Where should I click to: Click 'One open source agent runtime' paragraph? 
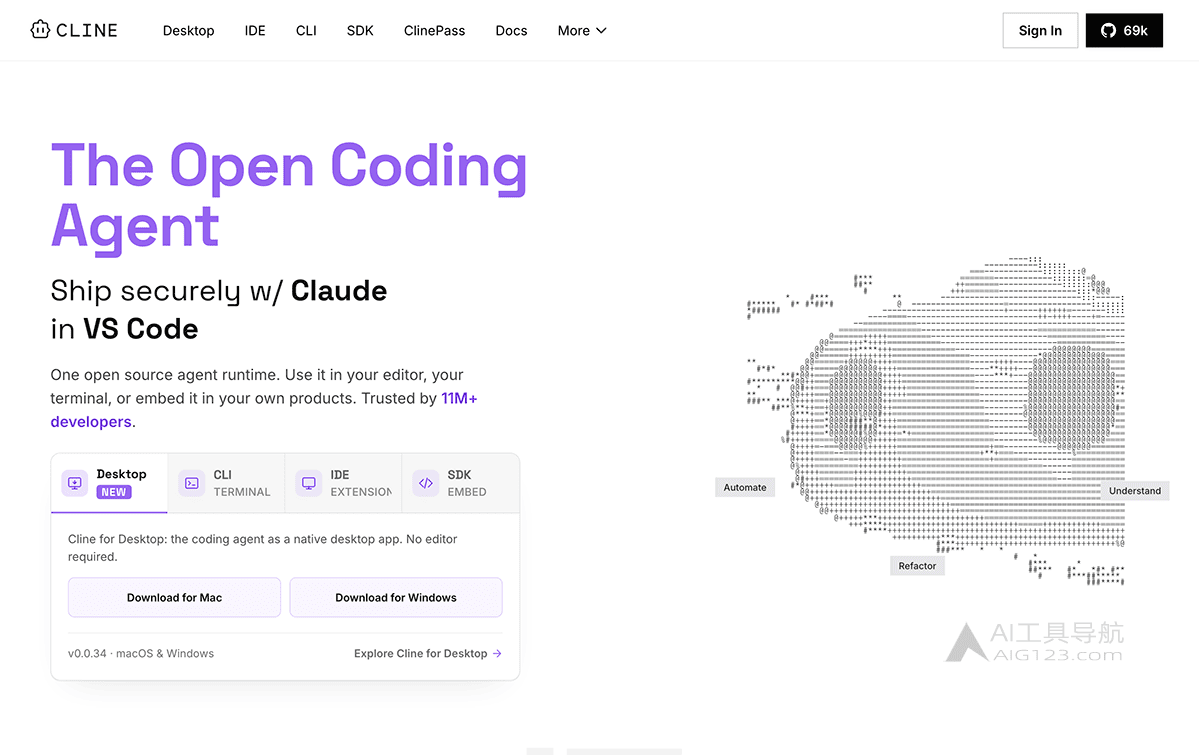tap(264, 398)
